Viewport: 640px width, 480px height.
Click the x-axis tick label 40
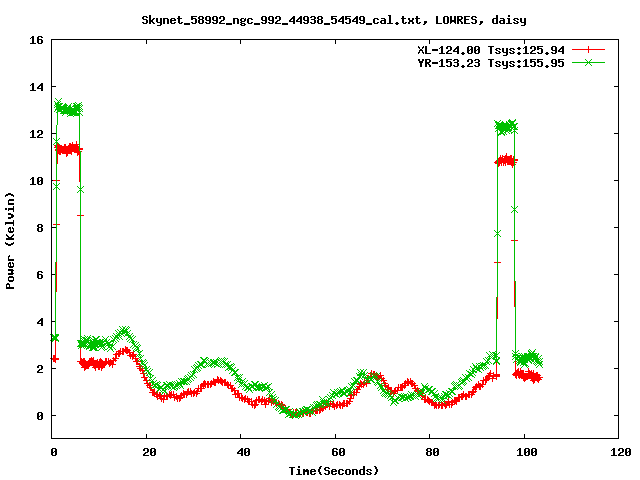click(243, 452)
